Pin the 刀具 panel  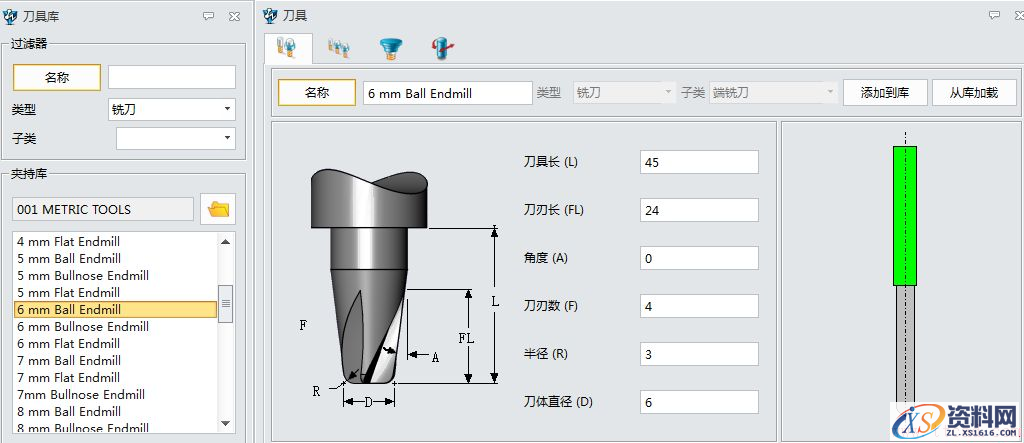pyautogui.click(x=994, y=14)
